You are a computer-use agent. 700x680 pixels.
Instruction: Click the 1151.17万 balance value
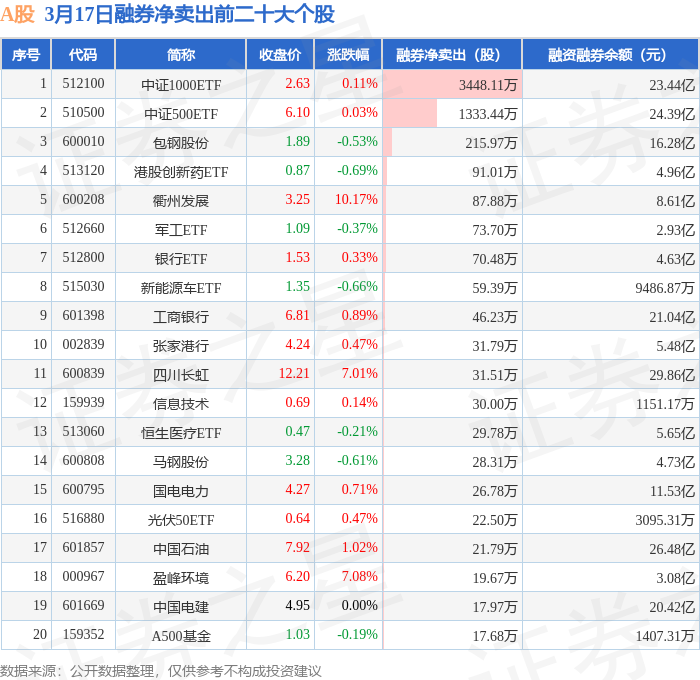click(x=665, y=404)
